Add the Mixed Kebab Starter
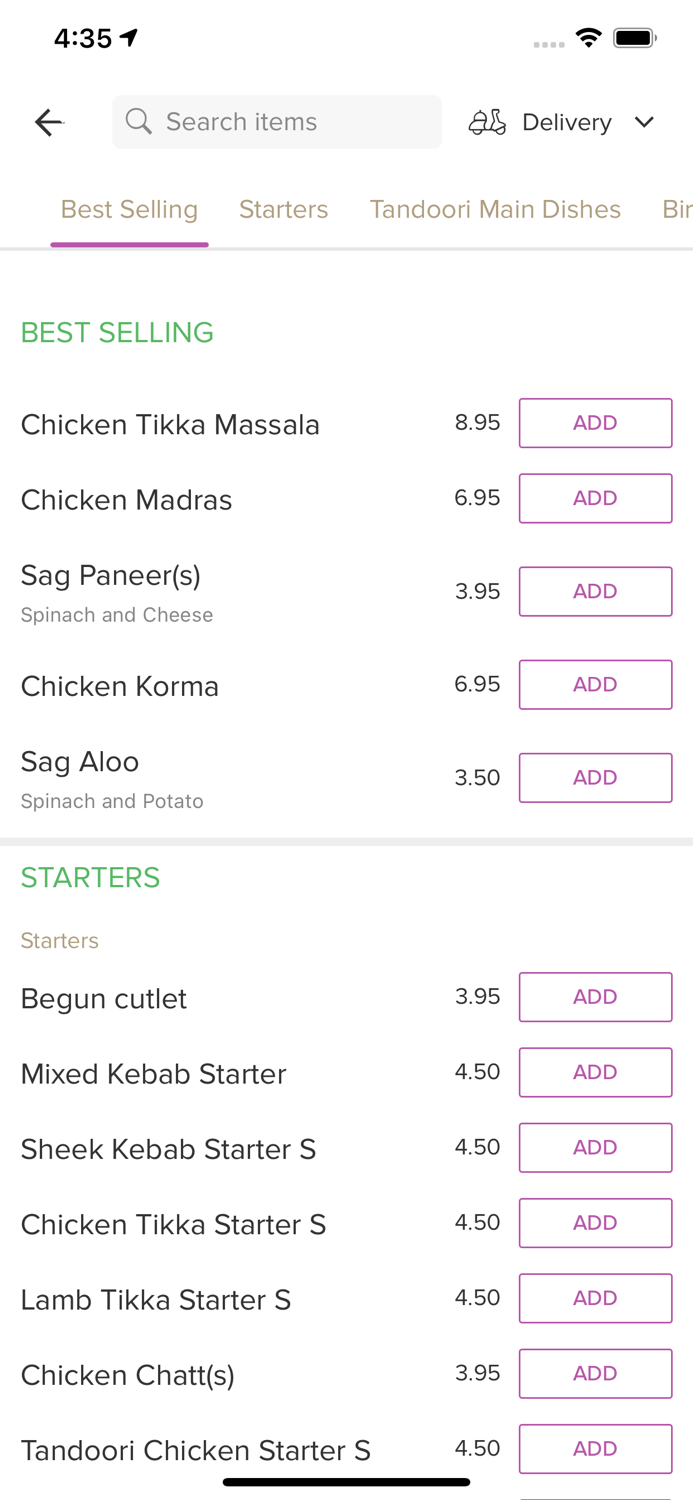Viewport: 693px width, 1500px height. click(x=595, y=1072)
